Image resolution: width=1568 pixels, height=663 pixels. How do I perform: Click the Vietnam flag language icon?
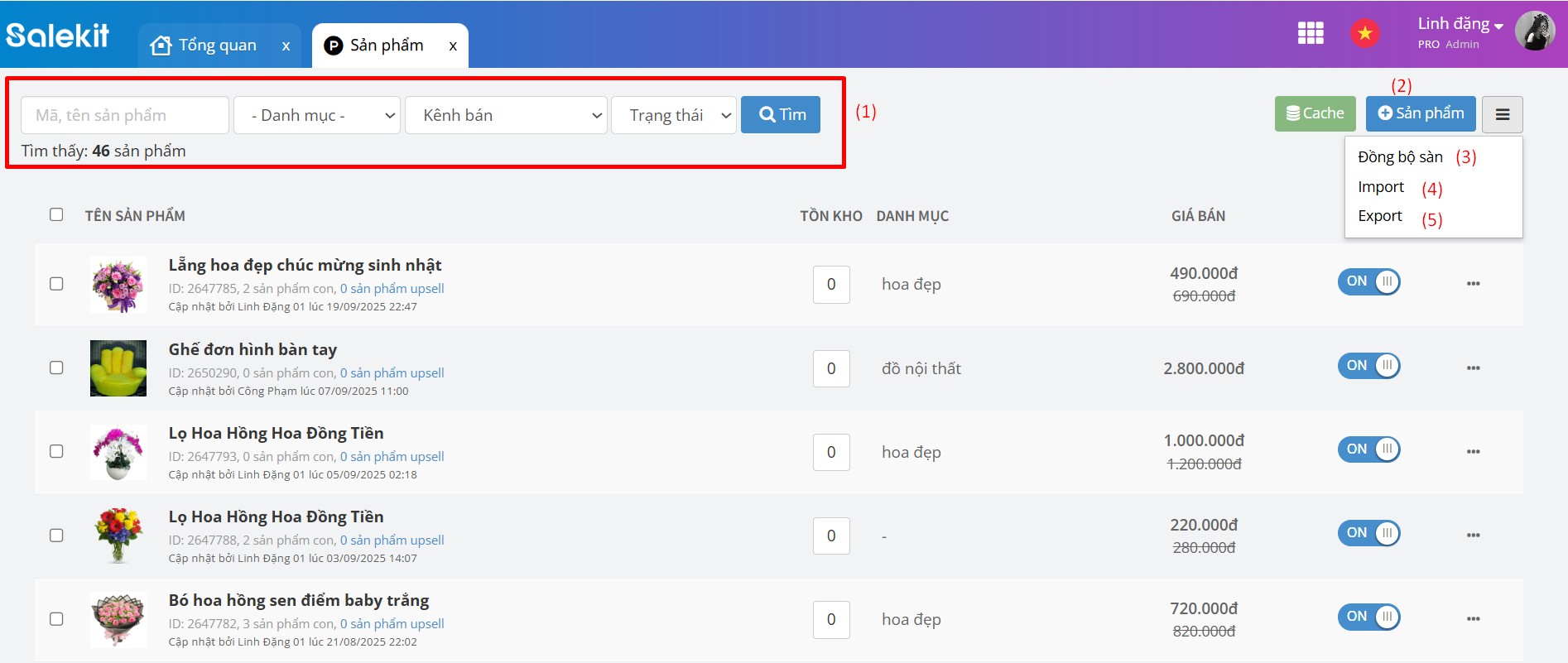1364,33
